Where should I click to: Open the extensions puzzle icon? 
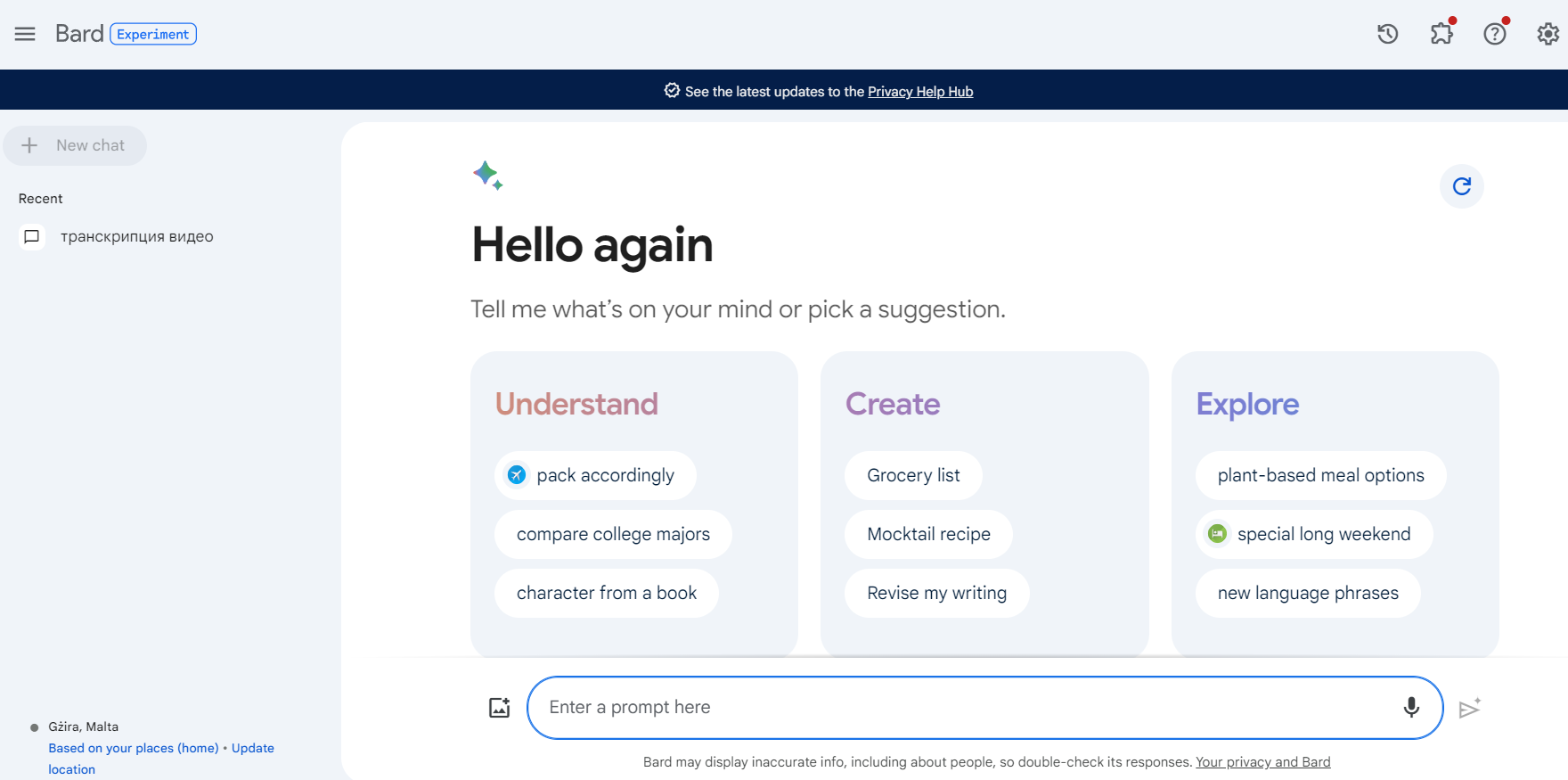coord(1441,34)
